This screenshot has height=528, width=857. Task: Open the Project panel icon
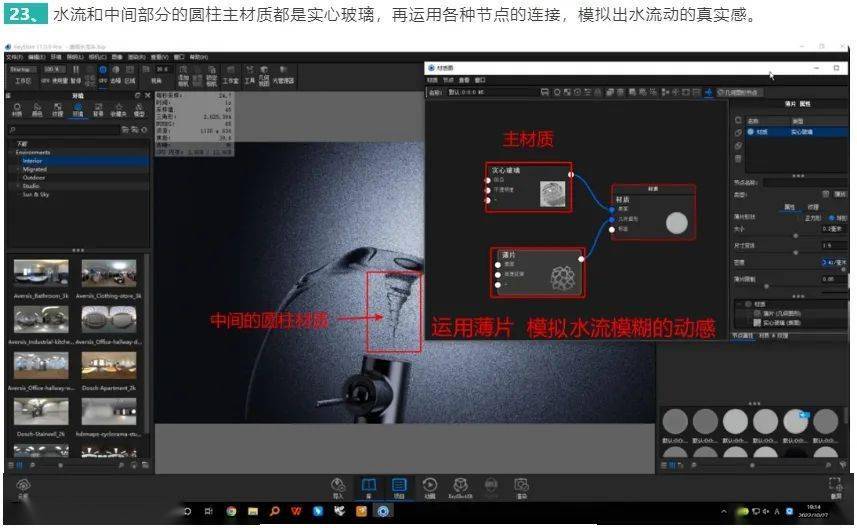click(x=399, y=488)
